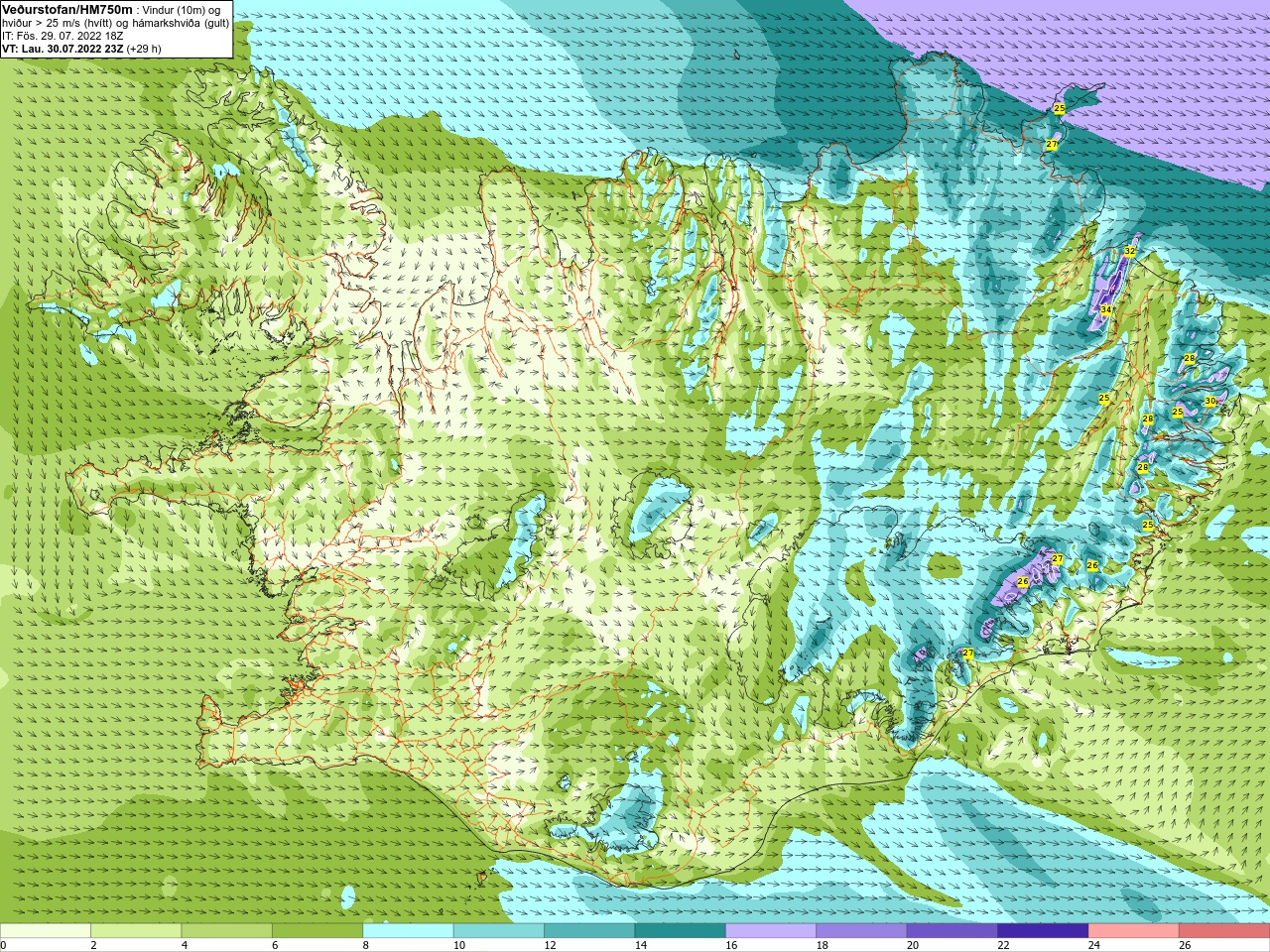
Task: Click the 18–20 m/s medium purple legend swatch
Action: (x=862, y=930)
